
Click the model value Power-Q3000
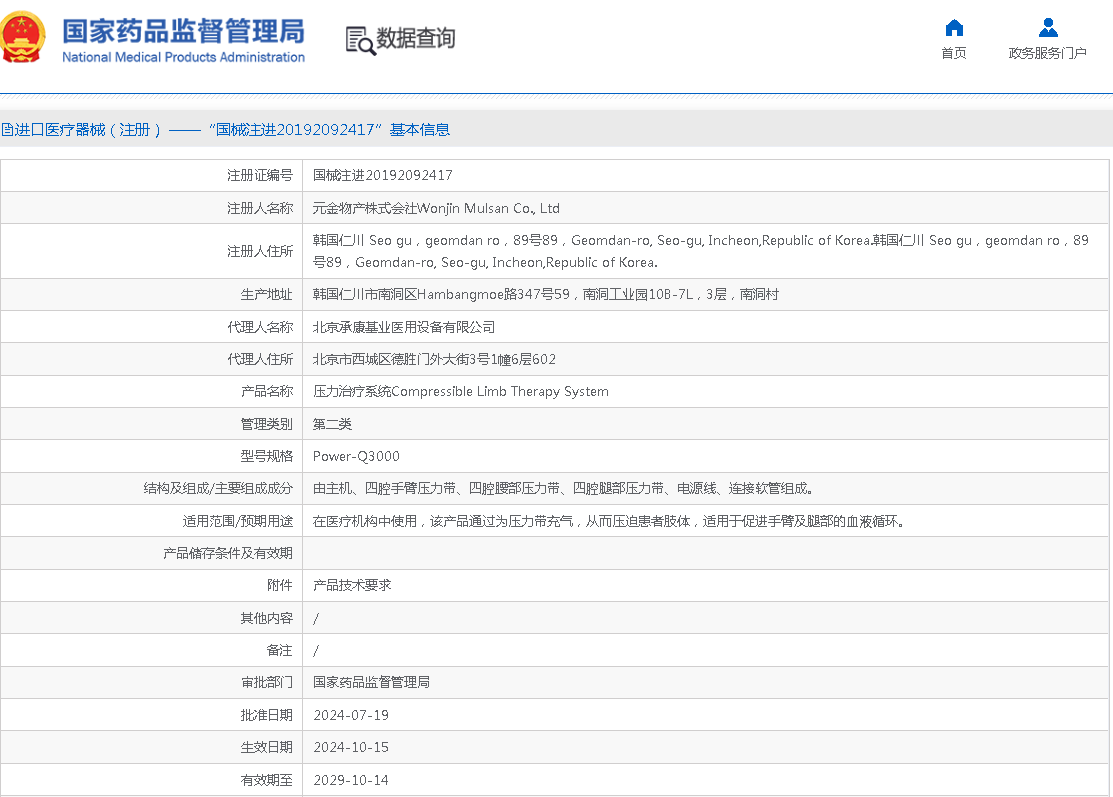[356, 456]
